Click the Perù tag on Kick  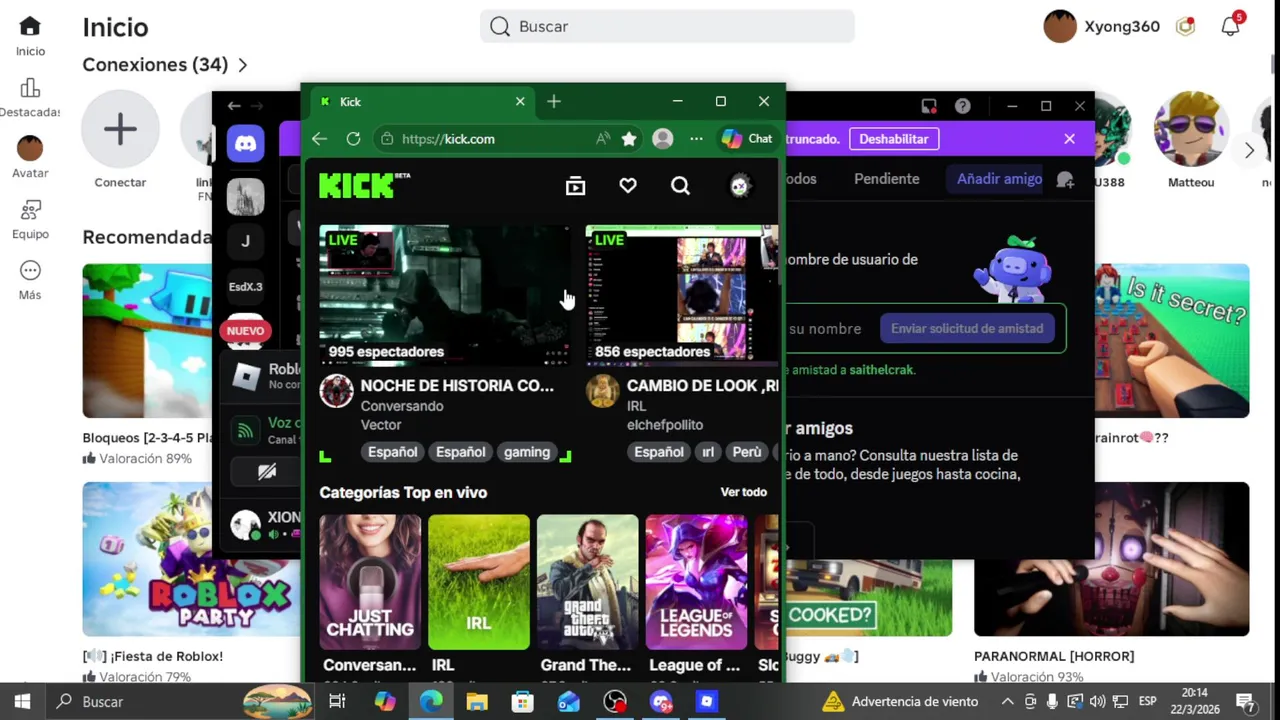746,452
